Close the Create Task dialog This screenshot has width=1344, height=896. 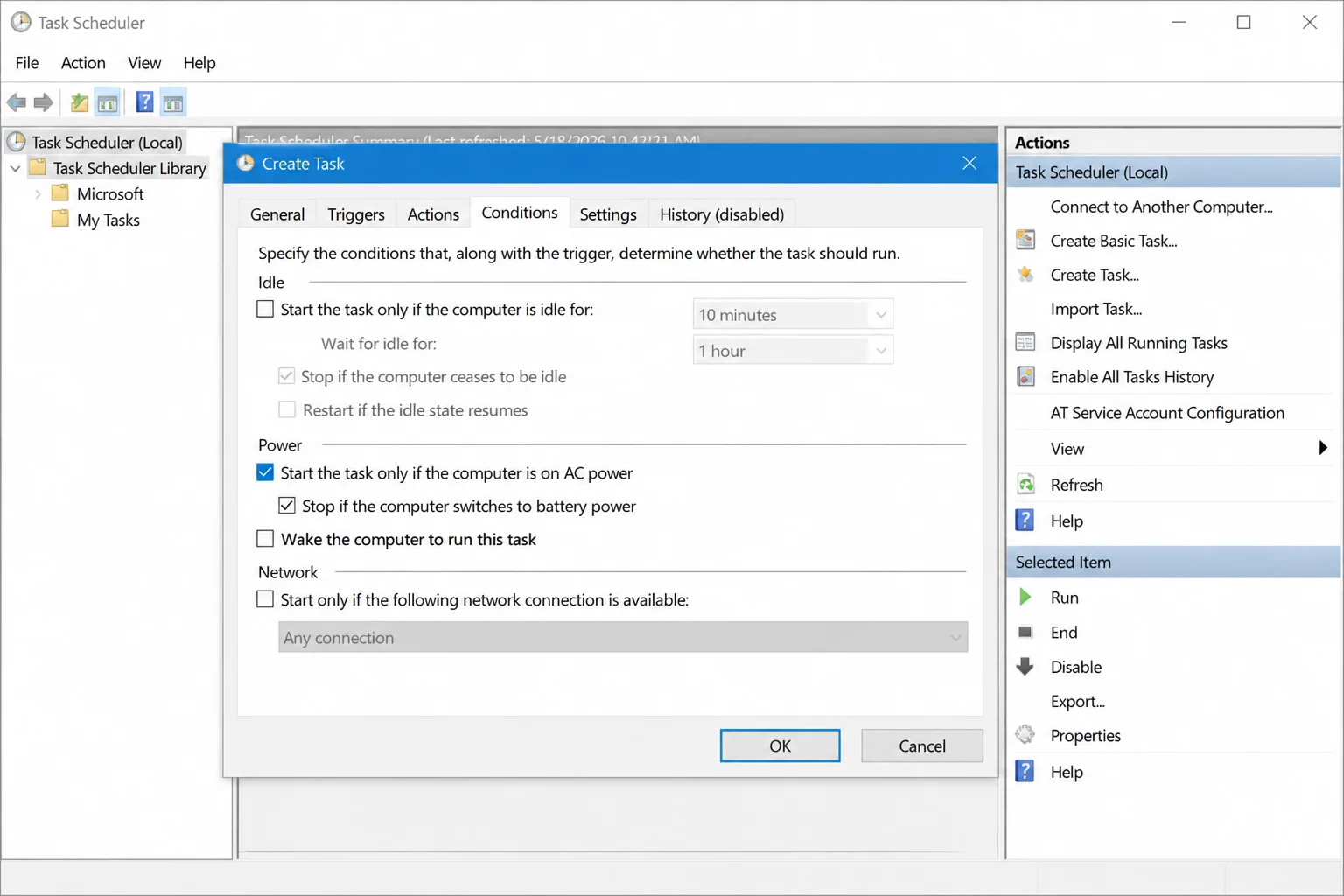(x=969, y=163)
